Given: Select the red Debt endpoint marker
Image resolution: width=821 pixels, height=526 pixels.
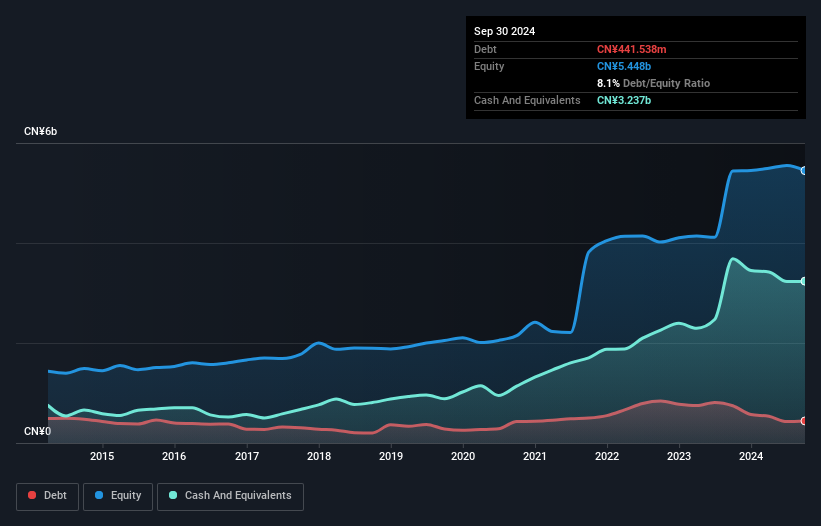Looking at the screenshot, I should pyautogui.click(x=804, y=421).
